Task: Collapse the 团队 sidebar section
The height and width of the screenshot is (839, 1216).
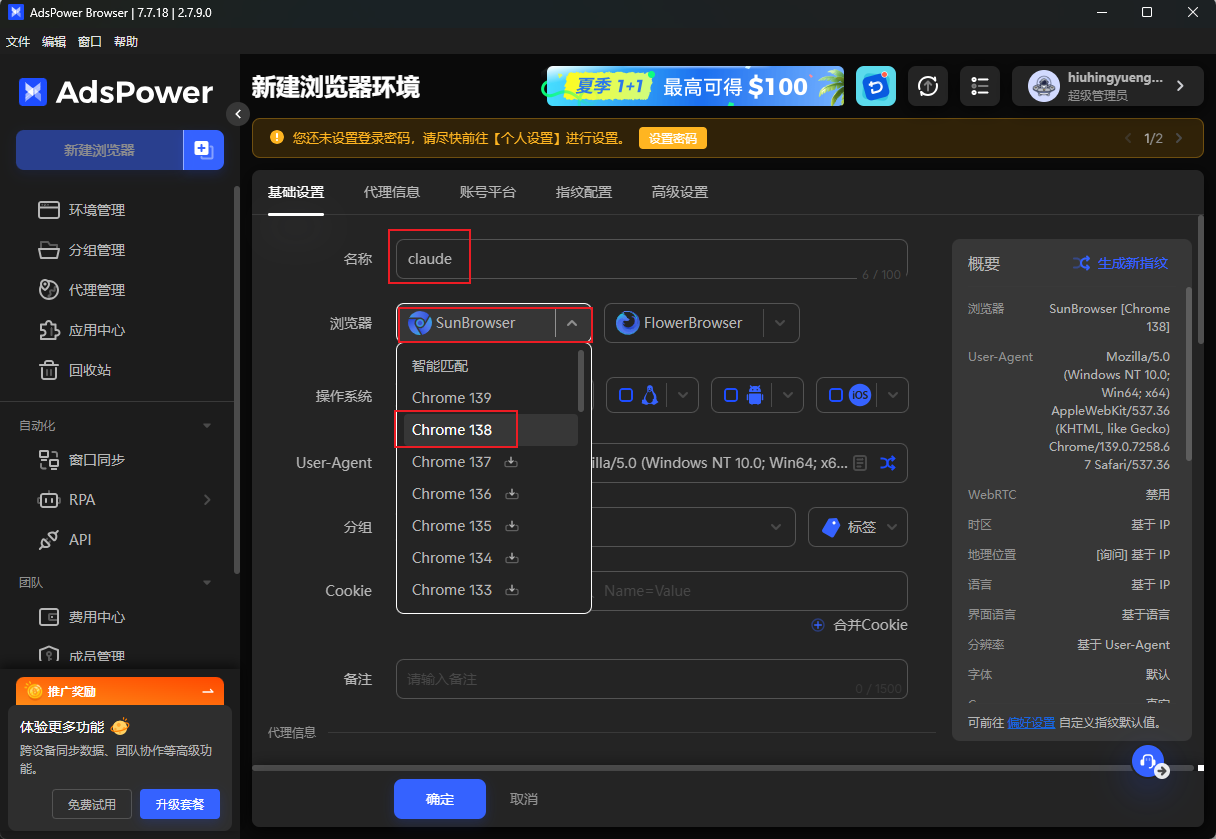Action: point(207,582)
